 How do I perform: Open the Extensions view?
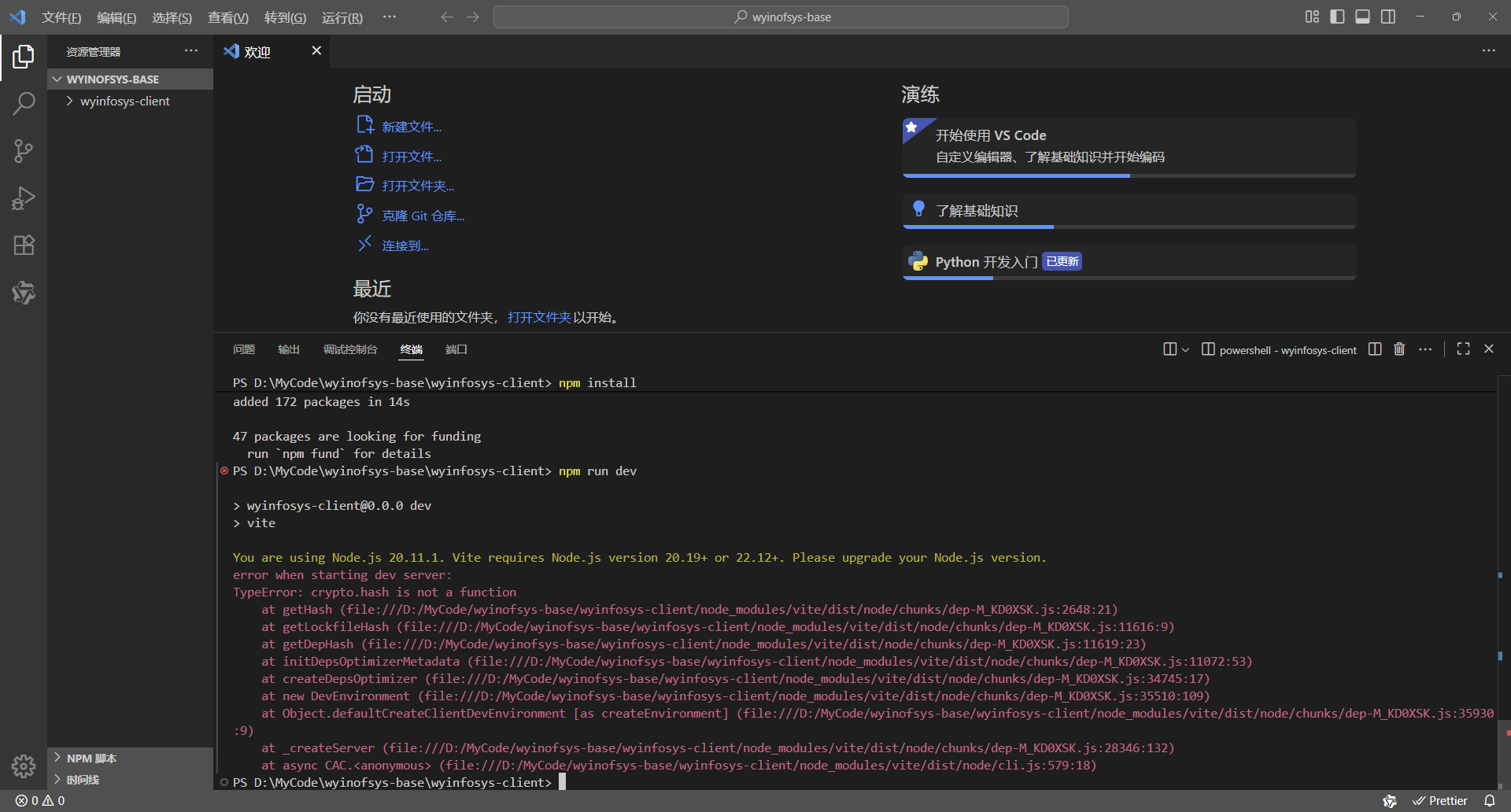(24, 245)
